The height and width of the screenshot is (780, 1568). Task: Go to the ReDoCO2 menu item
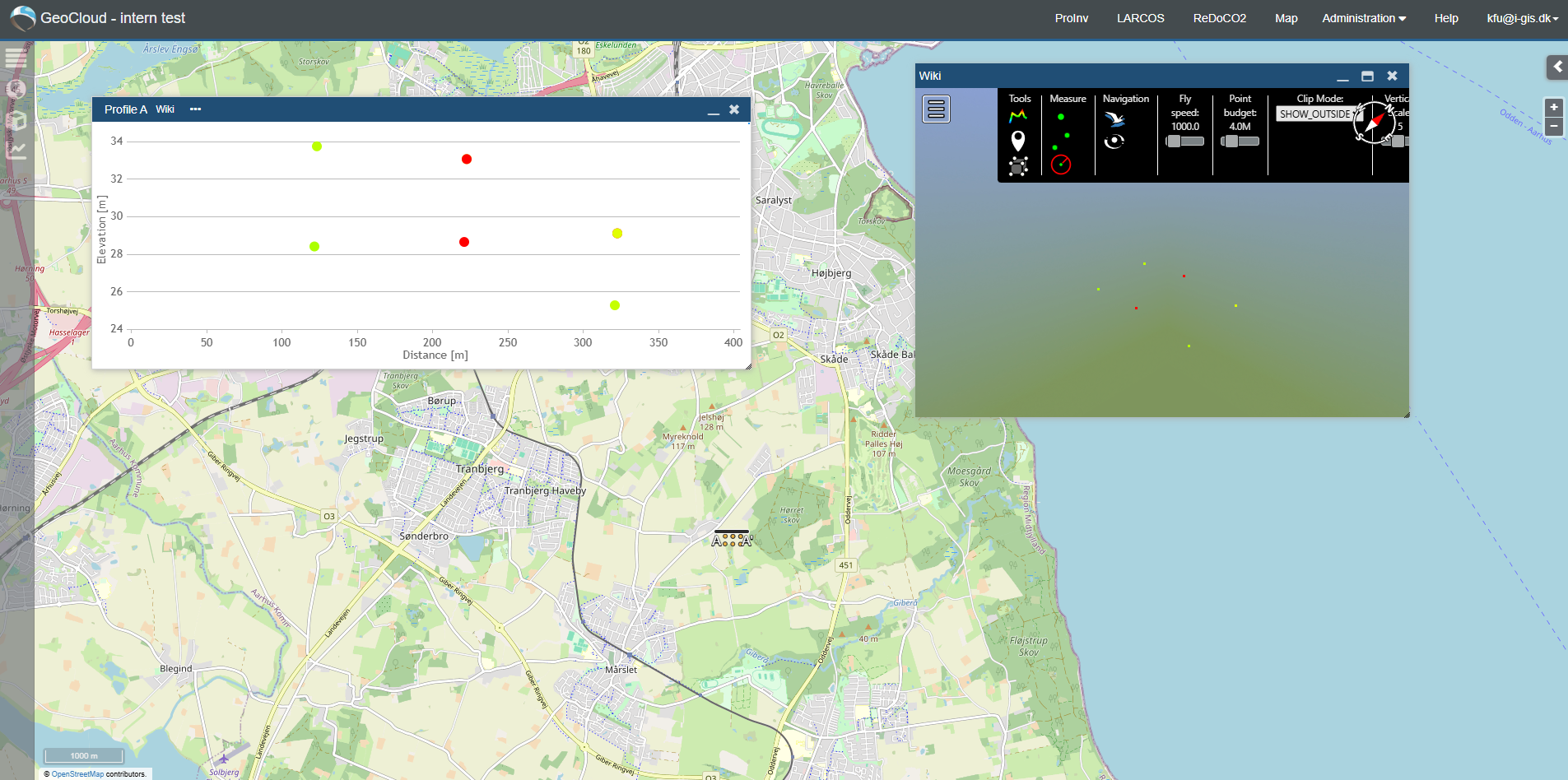pos(1219,18)
